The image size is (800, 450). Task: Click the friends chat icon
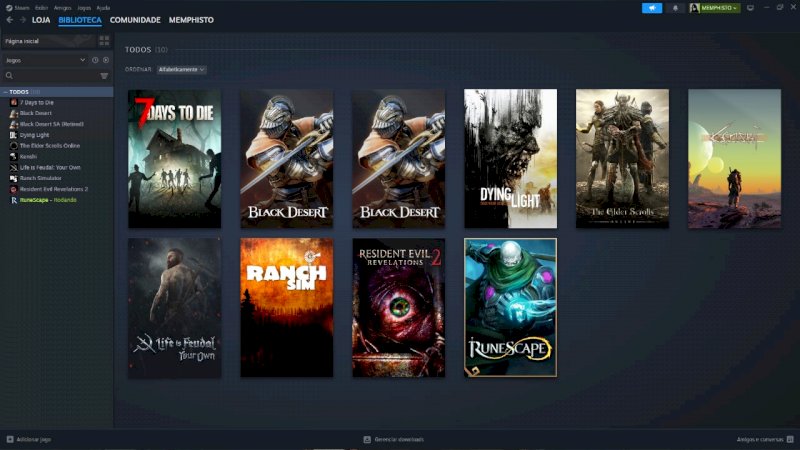pos(790,439)
